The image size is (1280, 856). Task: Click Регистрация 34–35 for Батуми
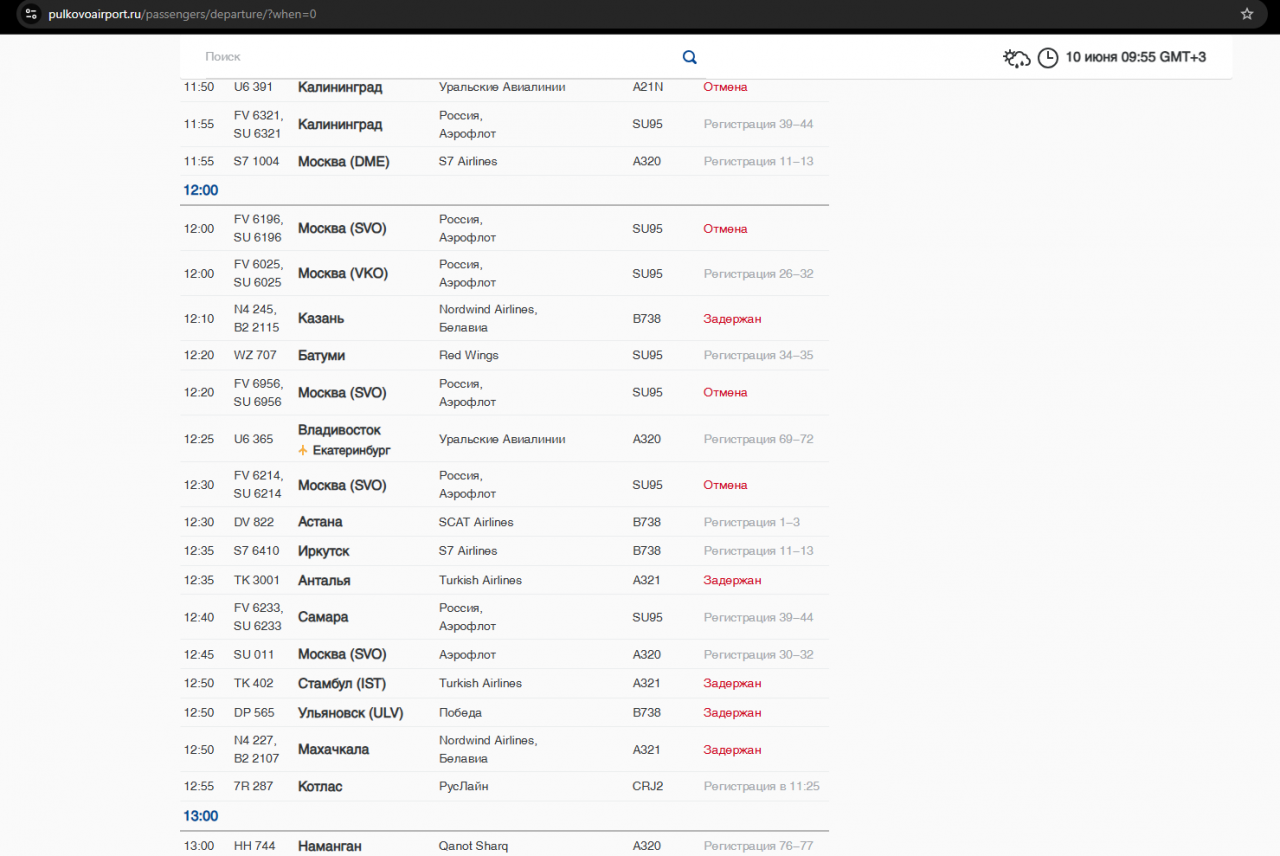pyautogui.click(x=758, y=355)
